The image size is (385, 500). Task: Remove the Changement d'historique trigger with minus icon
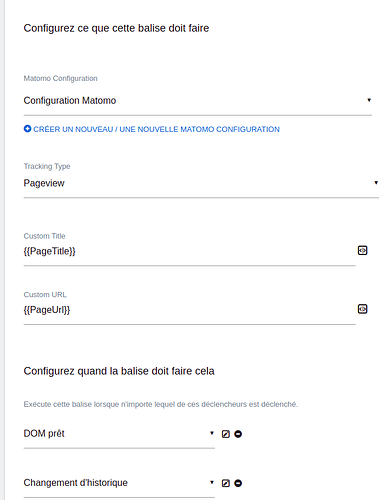tap(238, 483)
